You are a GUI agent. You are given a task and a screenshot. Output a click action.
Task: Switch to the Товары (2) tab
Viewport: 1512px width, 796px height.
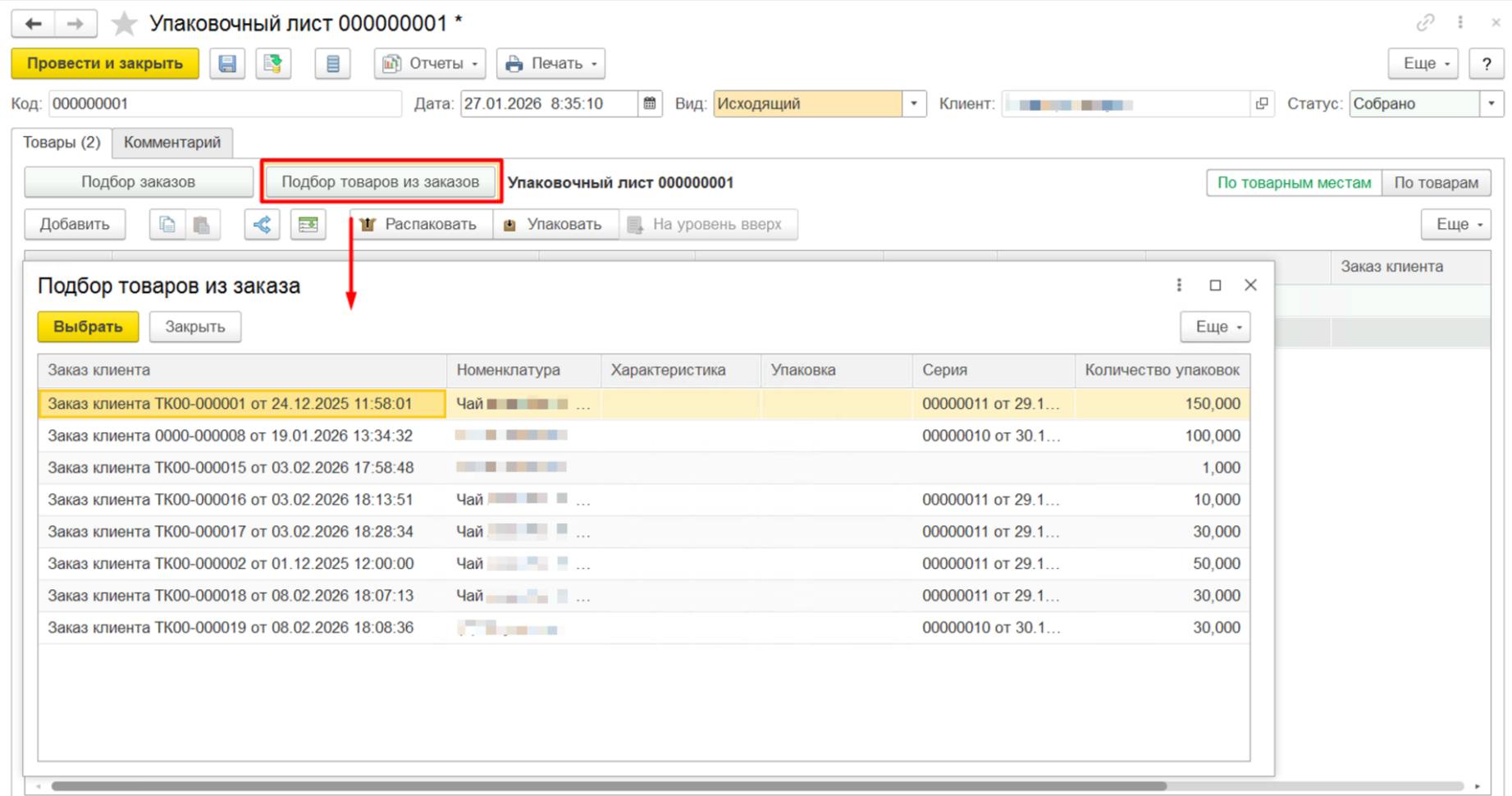[x=62, y=142]
